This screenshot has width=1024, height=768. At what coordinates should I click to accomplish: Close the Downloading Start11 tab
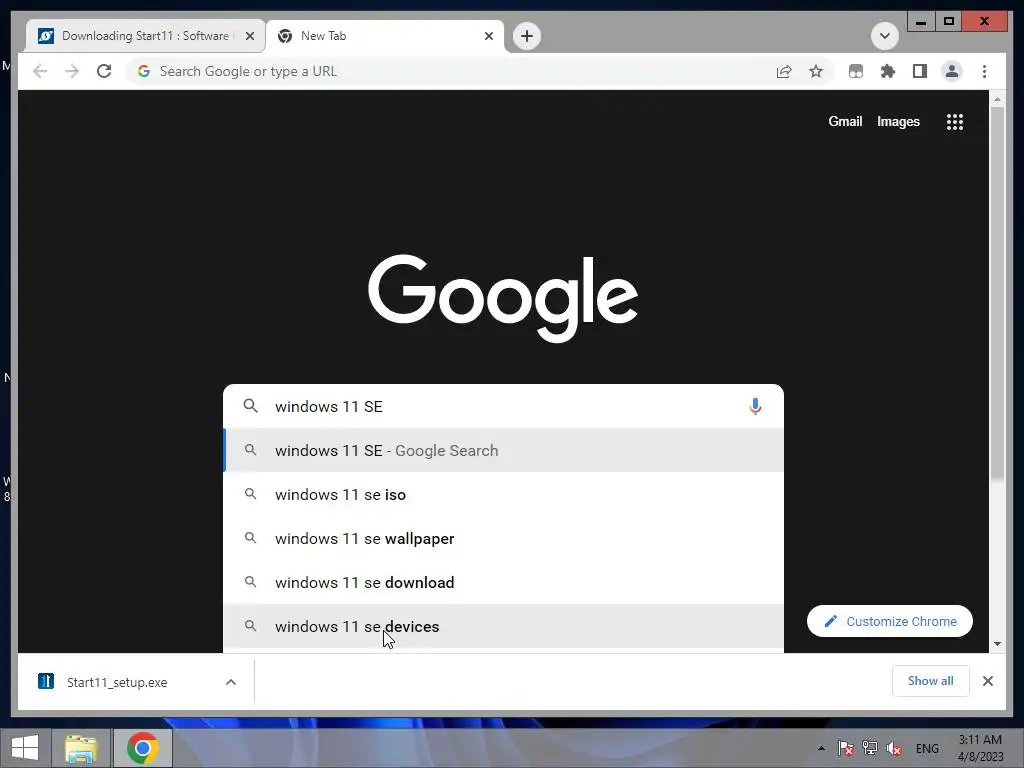click(x=249, y=37)
